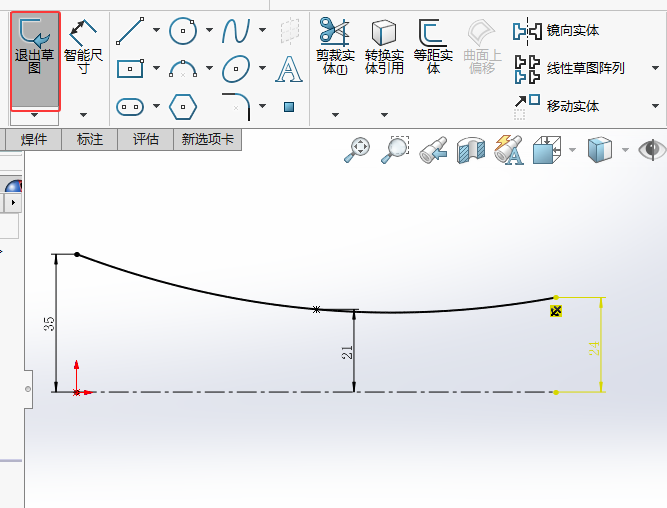Click Move Entities (移动实体) button
This screenshot has width=667, height=508.
click(x=556, y=106)
